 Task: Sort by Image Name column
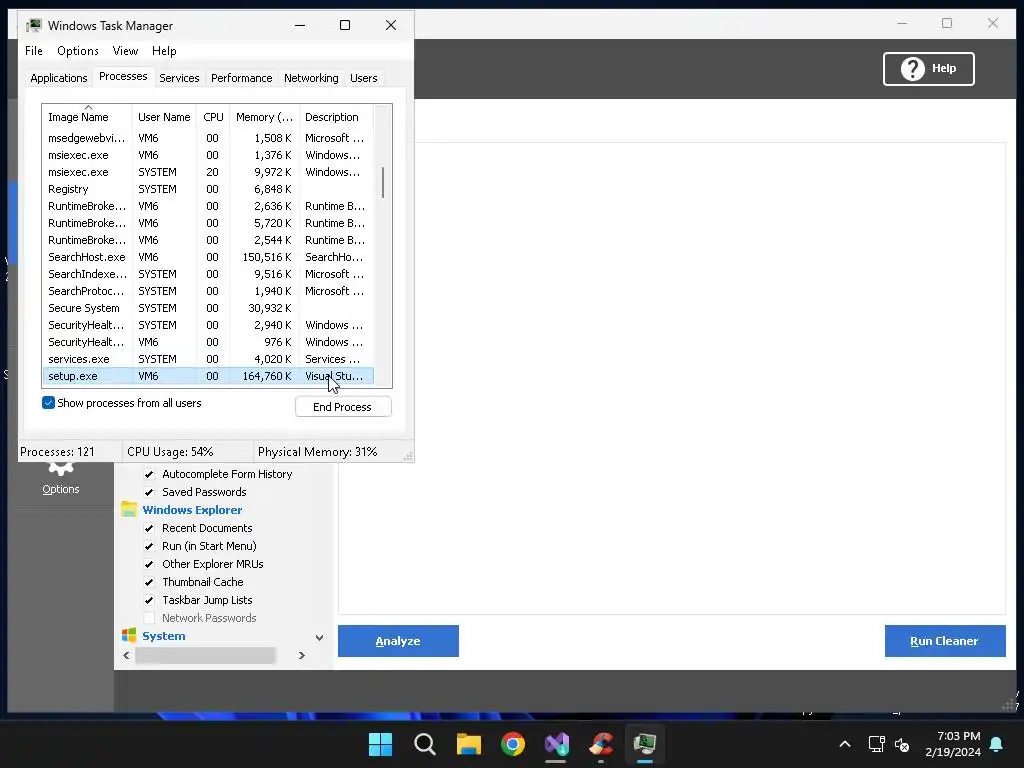click(88, 117)
